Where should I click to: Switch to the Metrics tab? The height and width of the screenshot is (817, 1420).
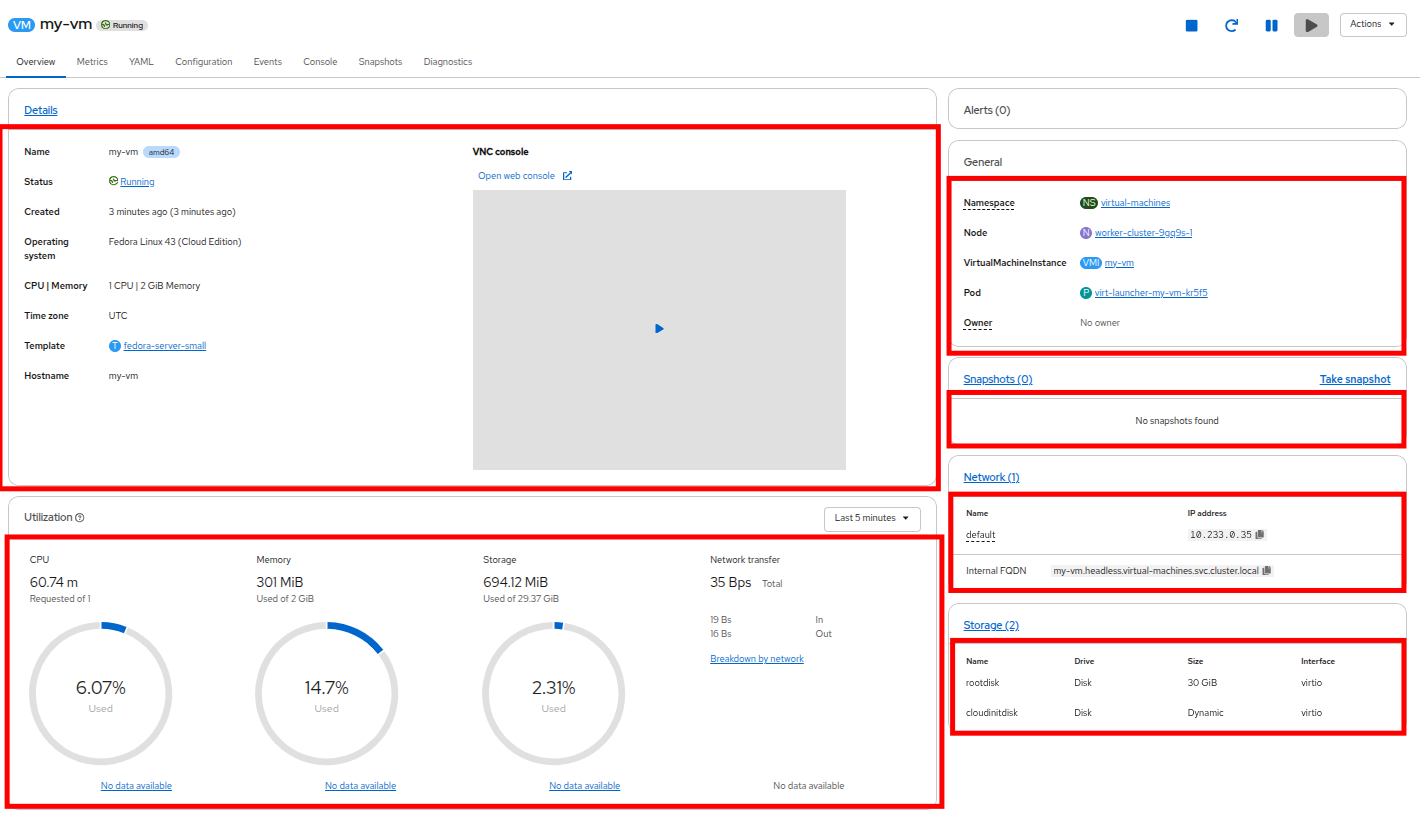point(92,62)
